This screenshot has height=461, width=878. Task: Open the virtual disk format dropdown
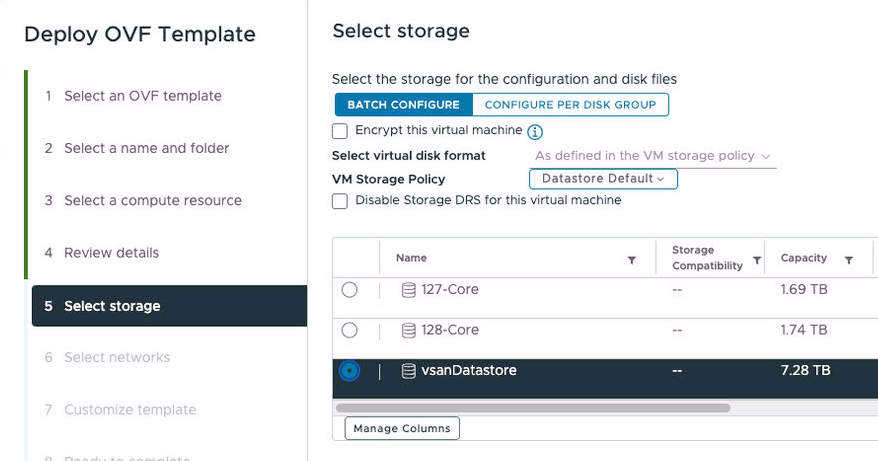click(x=652, y=156)
